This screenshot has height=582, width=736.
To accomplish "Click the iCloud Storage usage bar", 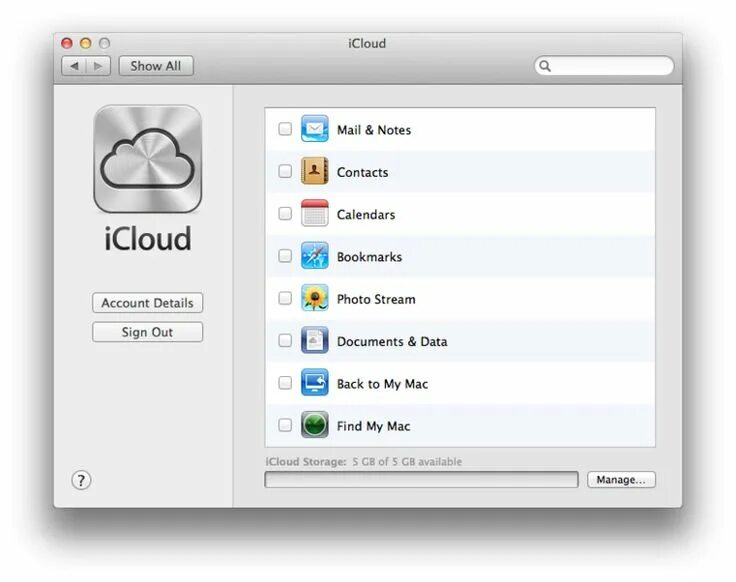I will coord(422,479).
